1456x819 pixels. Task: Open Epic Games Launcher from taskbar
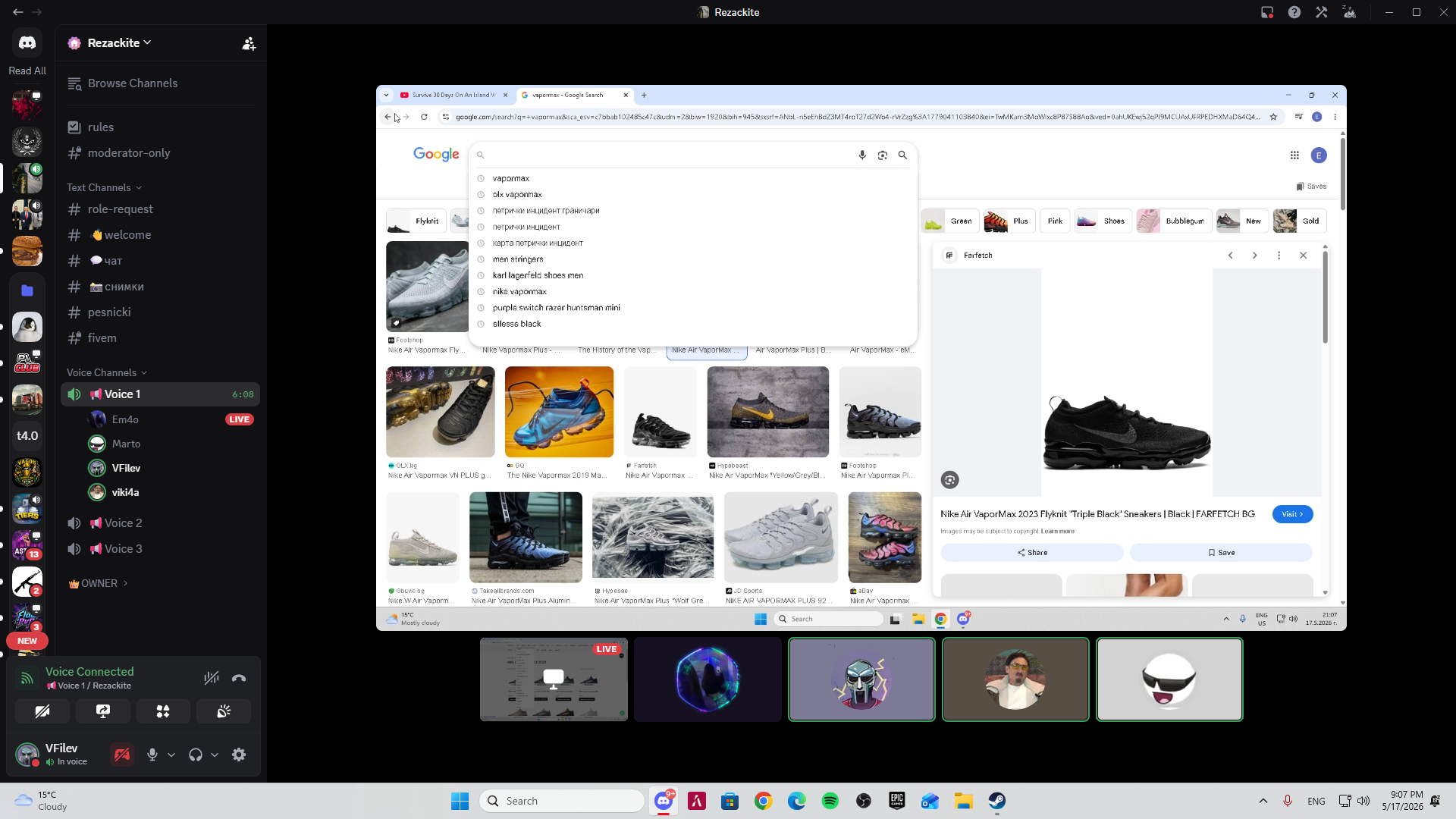(896, 801)
